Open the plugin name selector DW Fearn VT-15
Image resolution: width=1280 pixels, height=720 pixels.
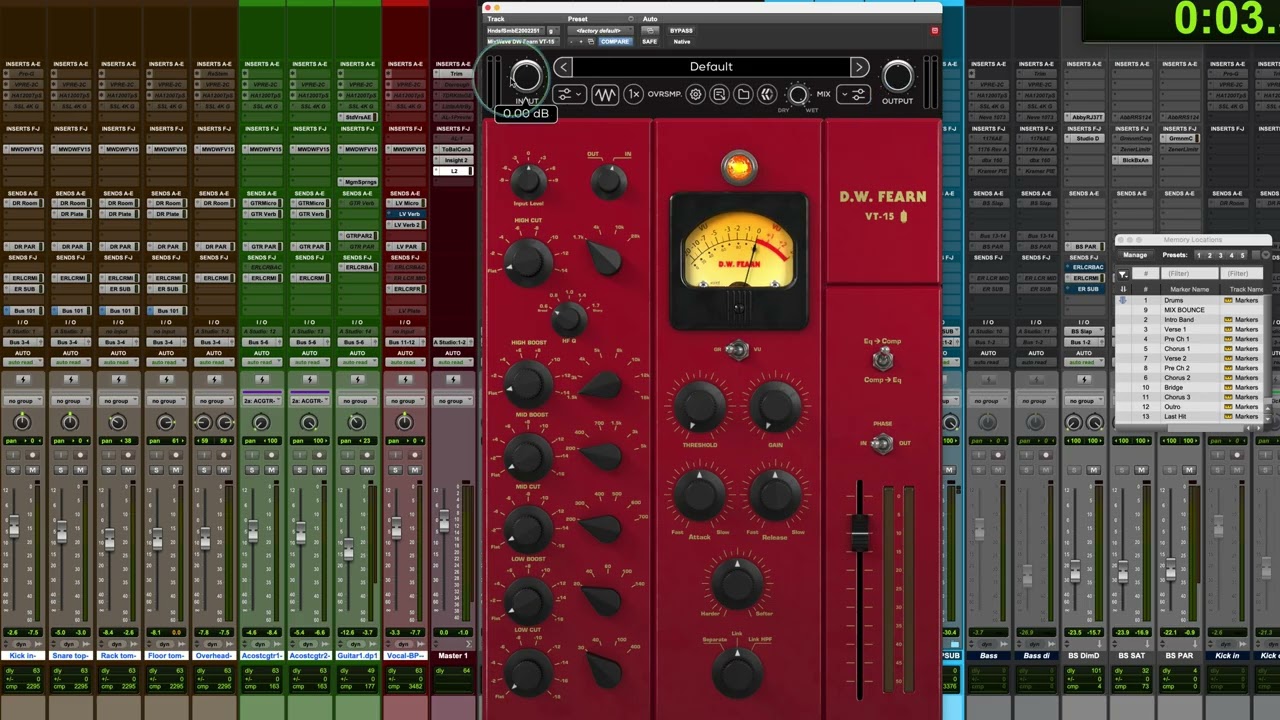(522, 42)
